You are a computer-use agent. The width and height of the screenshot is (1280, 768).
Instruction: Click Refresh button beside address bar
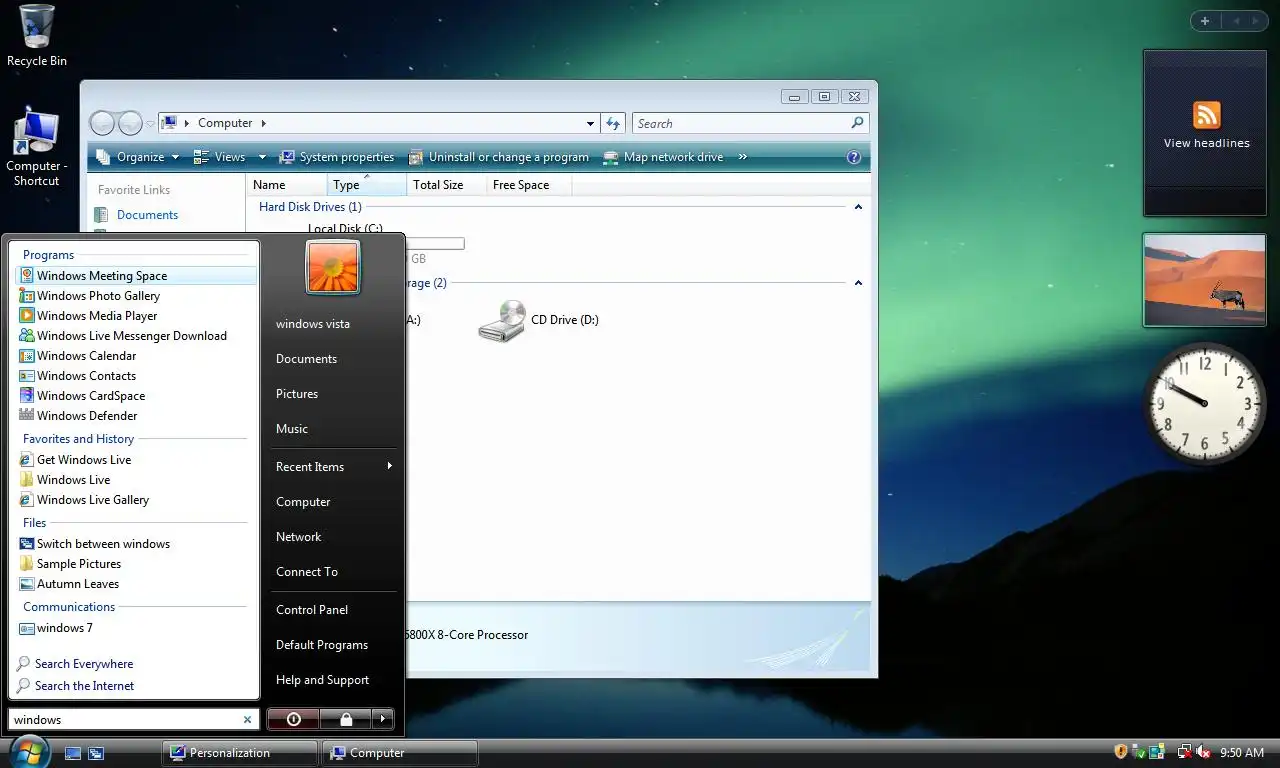pos(614,123)
